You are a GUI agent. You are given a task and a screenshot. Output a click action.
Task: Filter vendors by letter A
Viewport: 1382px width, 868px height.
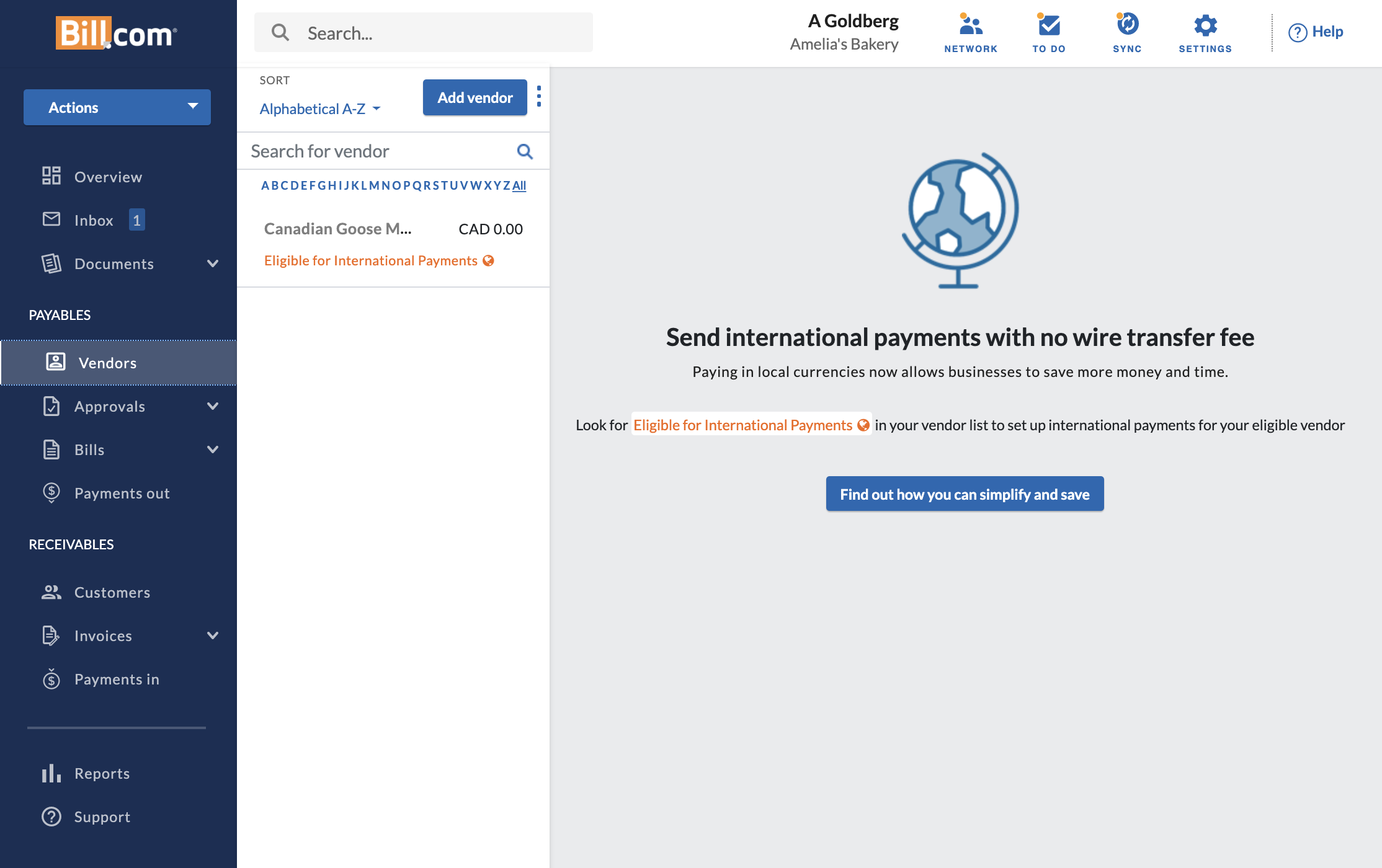265,185
